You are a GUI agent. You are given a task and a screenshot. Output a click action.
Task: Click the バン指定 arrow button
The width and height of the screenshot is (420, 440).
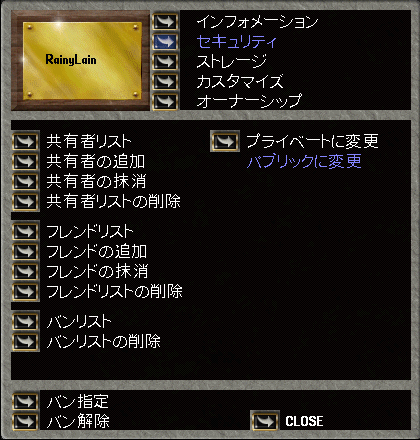25,402
